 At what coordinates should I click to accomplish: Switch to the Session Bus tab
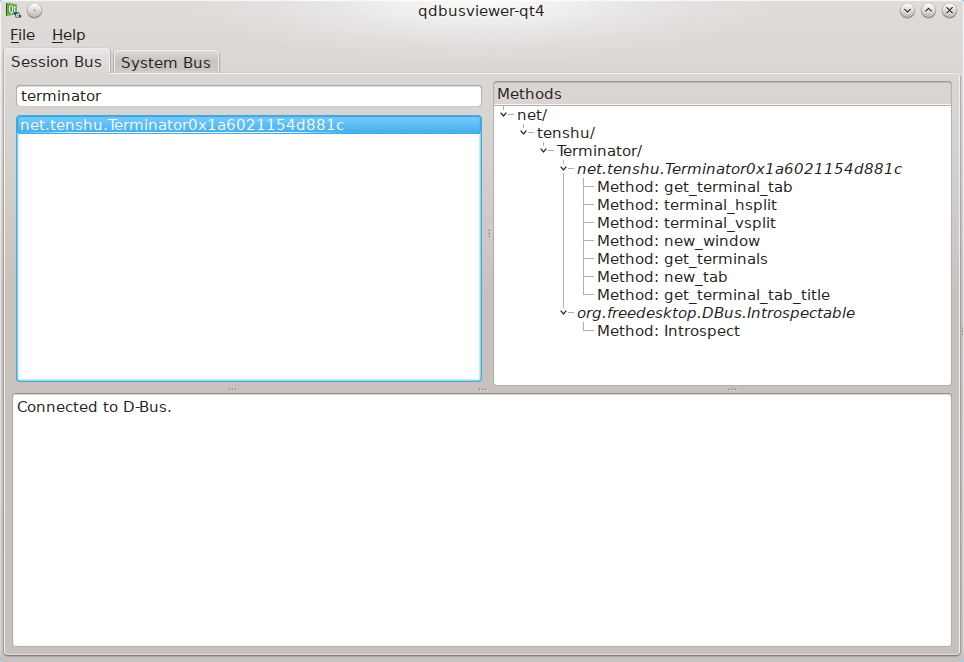coord(57,62)
